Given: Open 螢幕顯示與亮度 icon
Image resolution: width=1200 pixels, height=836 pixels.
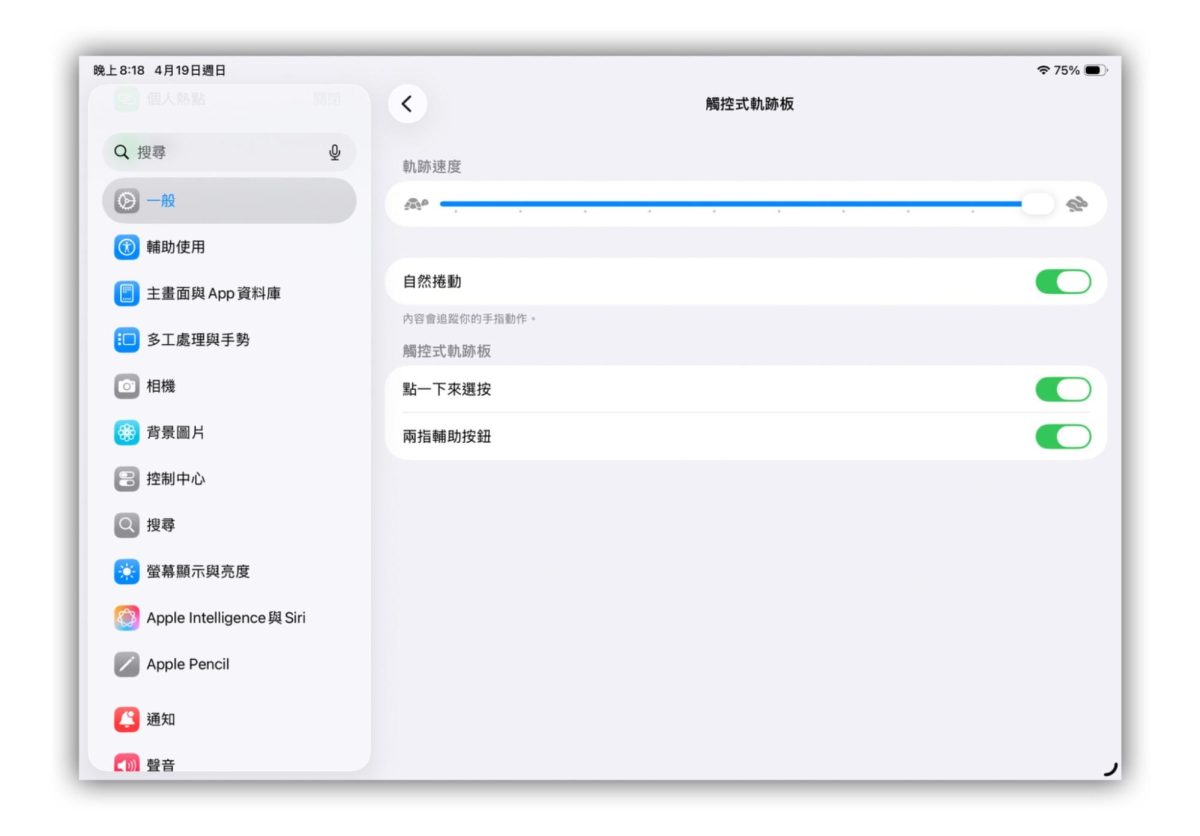Looking at the screenshot, I should (126, 572).
